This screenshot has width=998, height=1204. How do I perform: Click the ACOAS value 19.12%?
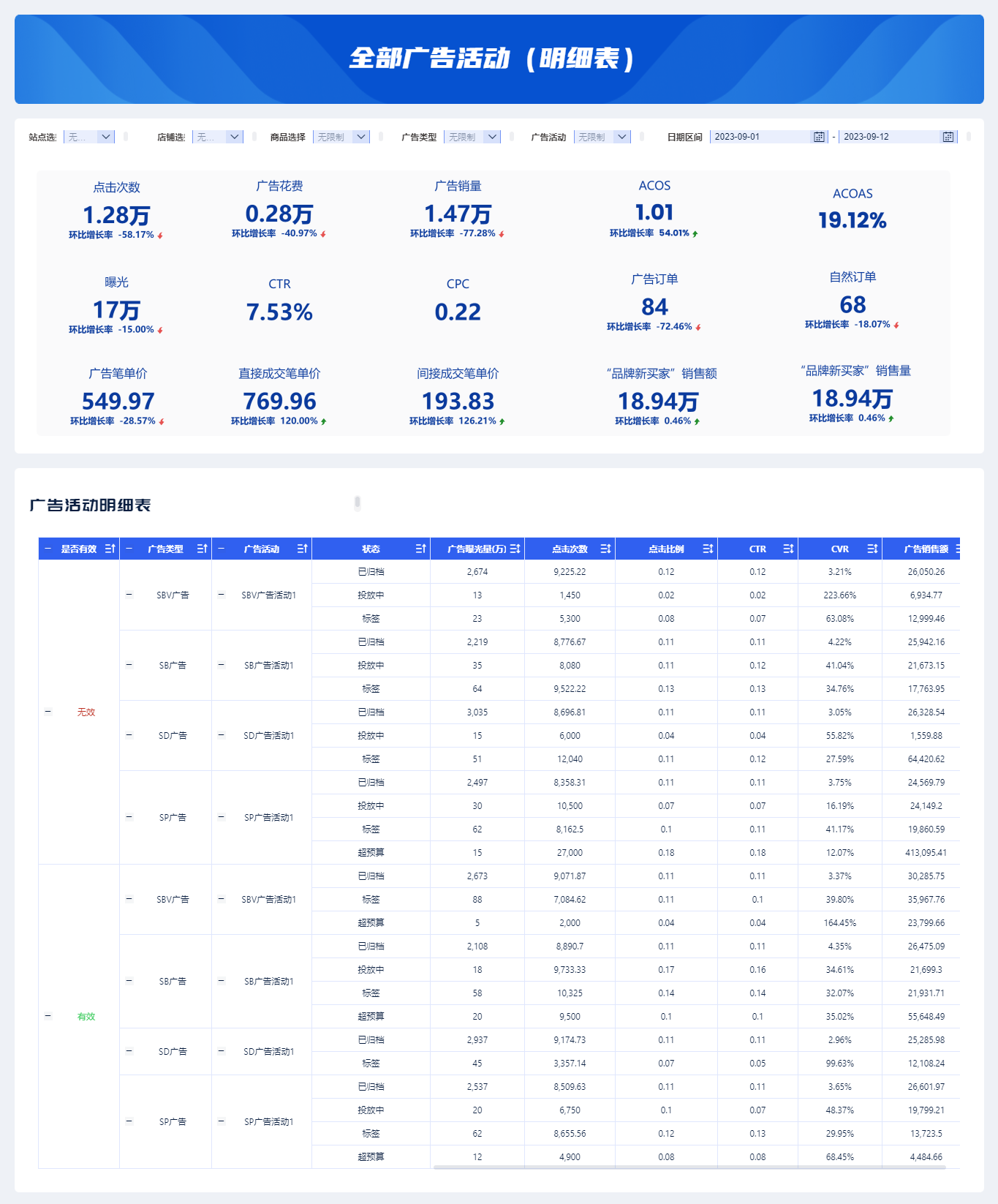(x=853, y=220)
